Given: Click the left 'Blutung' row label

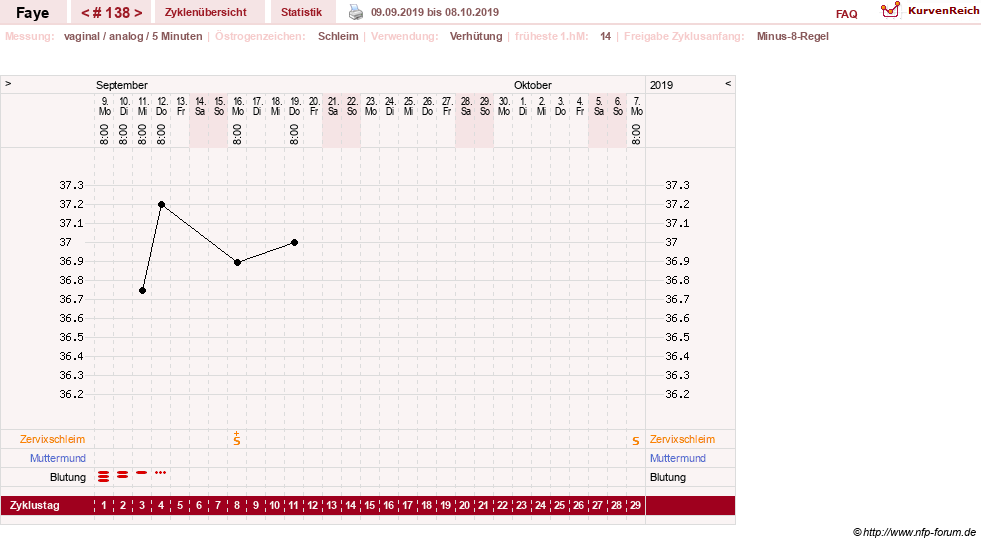Looking at the screenshot, I should pyautogui.click(x=68, y=477).
